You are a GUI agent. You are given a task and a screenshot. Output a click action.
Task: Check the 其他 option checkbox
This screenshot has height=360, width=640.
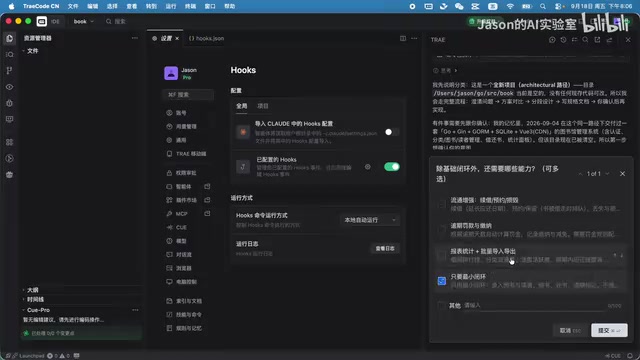point(442,305)
